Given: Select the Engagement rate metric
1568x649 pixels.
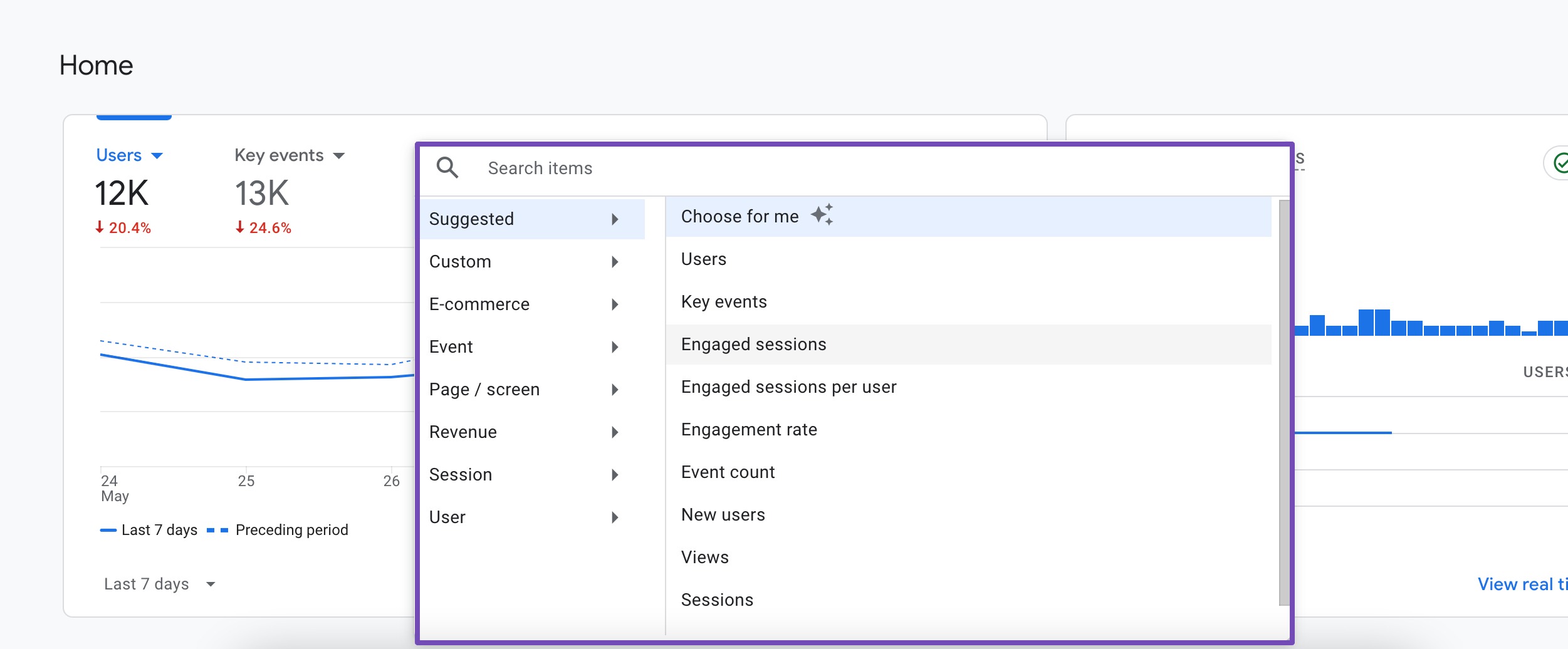Looking at the screenshot, I should coord(968,430).
